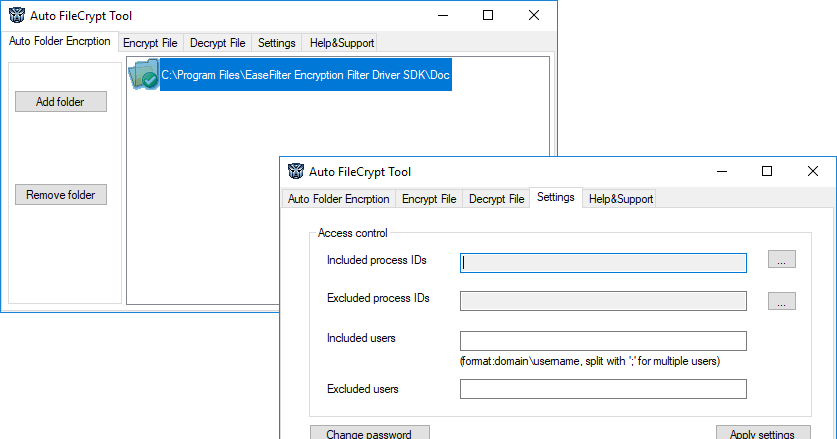This screenshot has width=837, height=439.
Task: Open Settings tab in back window
Action: tap(277, 43)
